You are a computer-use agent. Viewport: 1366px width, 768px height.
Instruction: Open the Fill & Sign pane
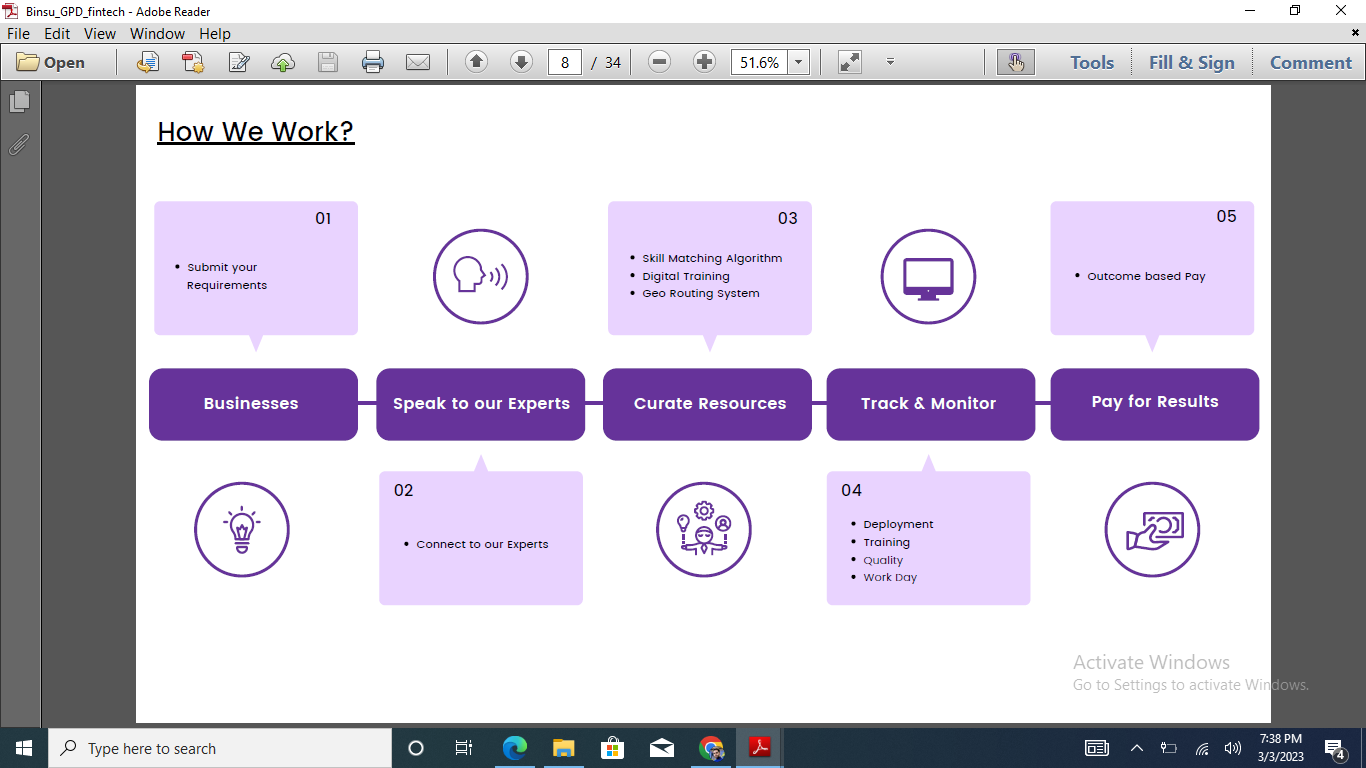tap(1191, 62)
